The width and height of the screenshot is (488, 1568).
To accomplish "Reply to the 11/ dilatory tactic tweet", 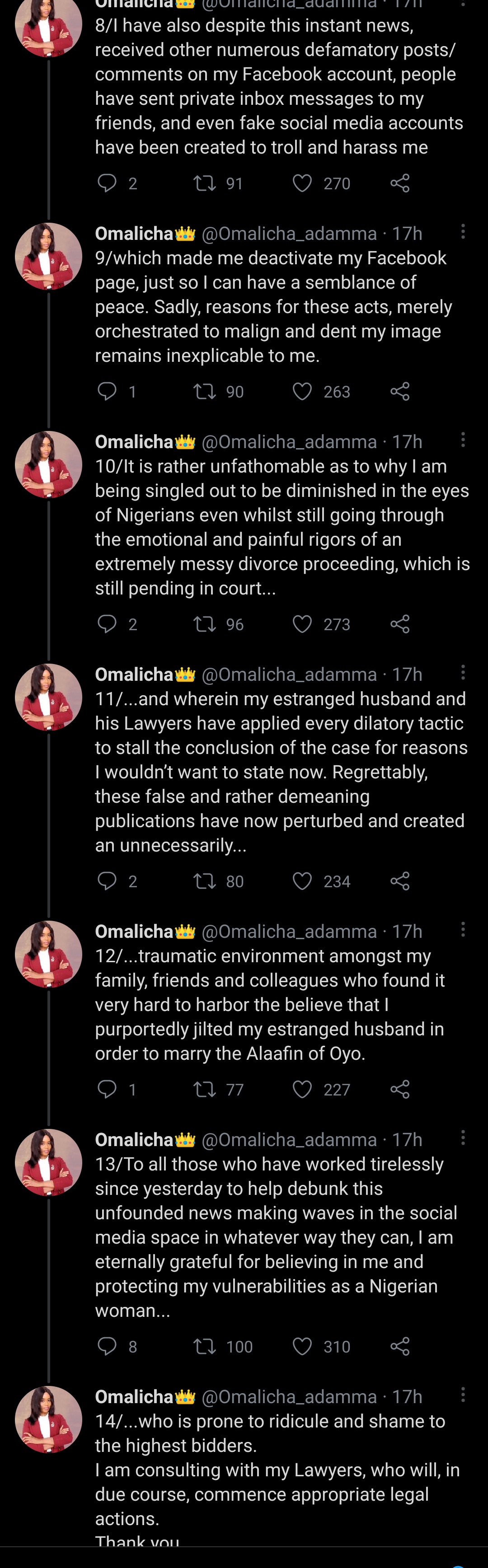I will coord(108,881).
